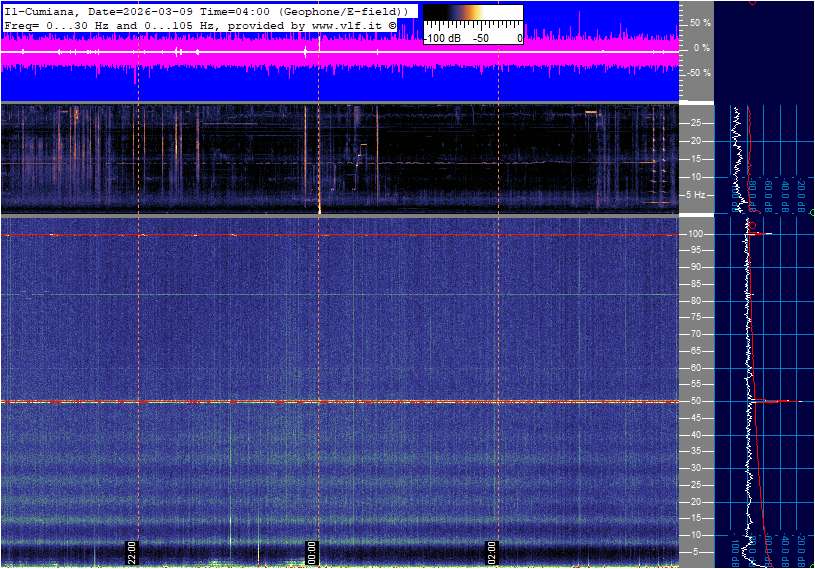
Task: Click the -100 dB label on color scale
Action: pyautogui.click(x=443, y=38)
